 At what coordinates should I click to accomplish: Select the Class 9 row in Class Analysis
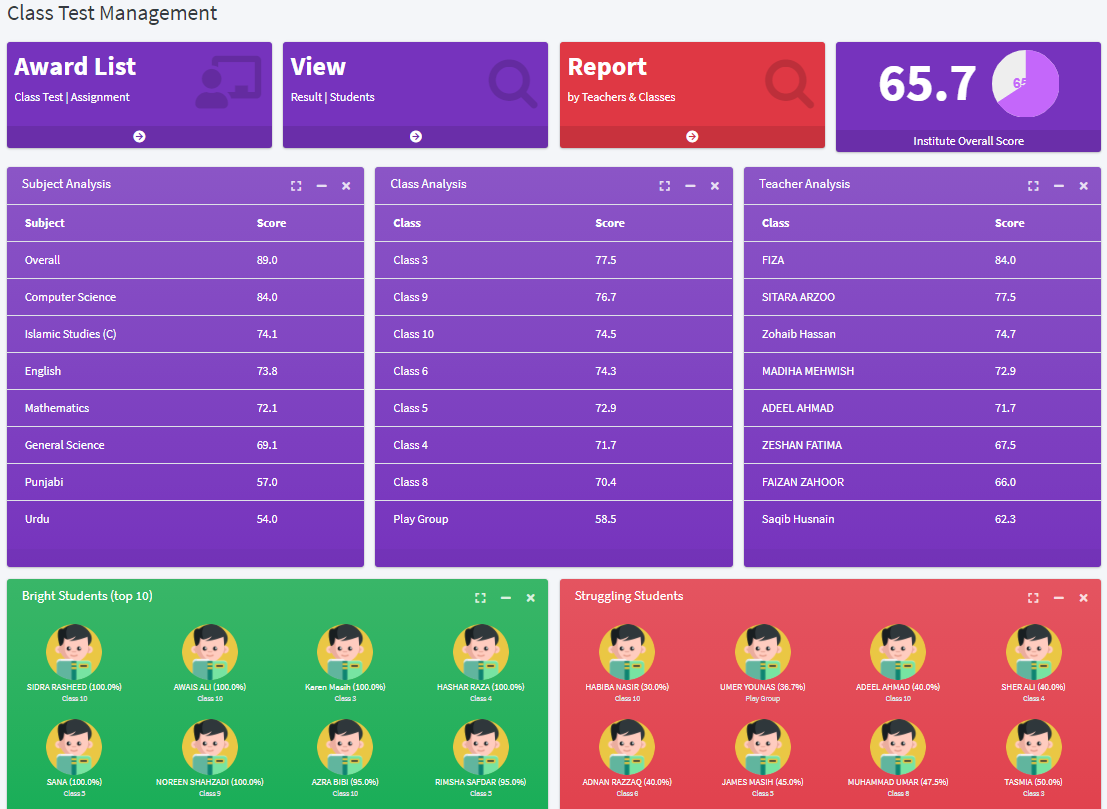pyautogui.click(x=553, y=297)
